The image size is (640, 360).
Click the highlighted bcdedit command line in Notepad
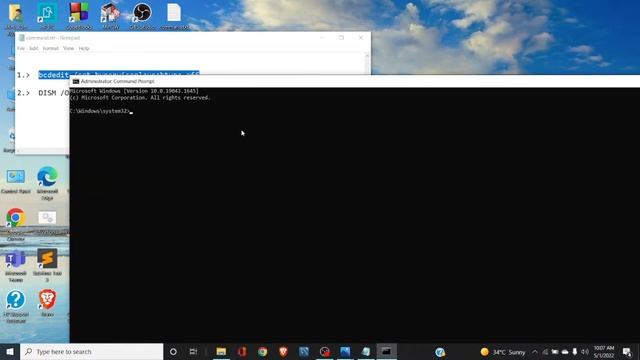coord(119,74)
